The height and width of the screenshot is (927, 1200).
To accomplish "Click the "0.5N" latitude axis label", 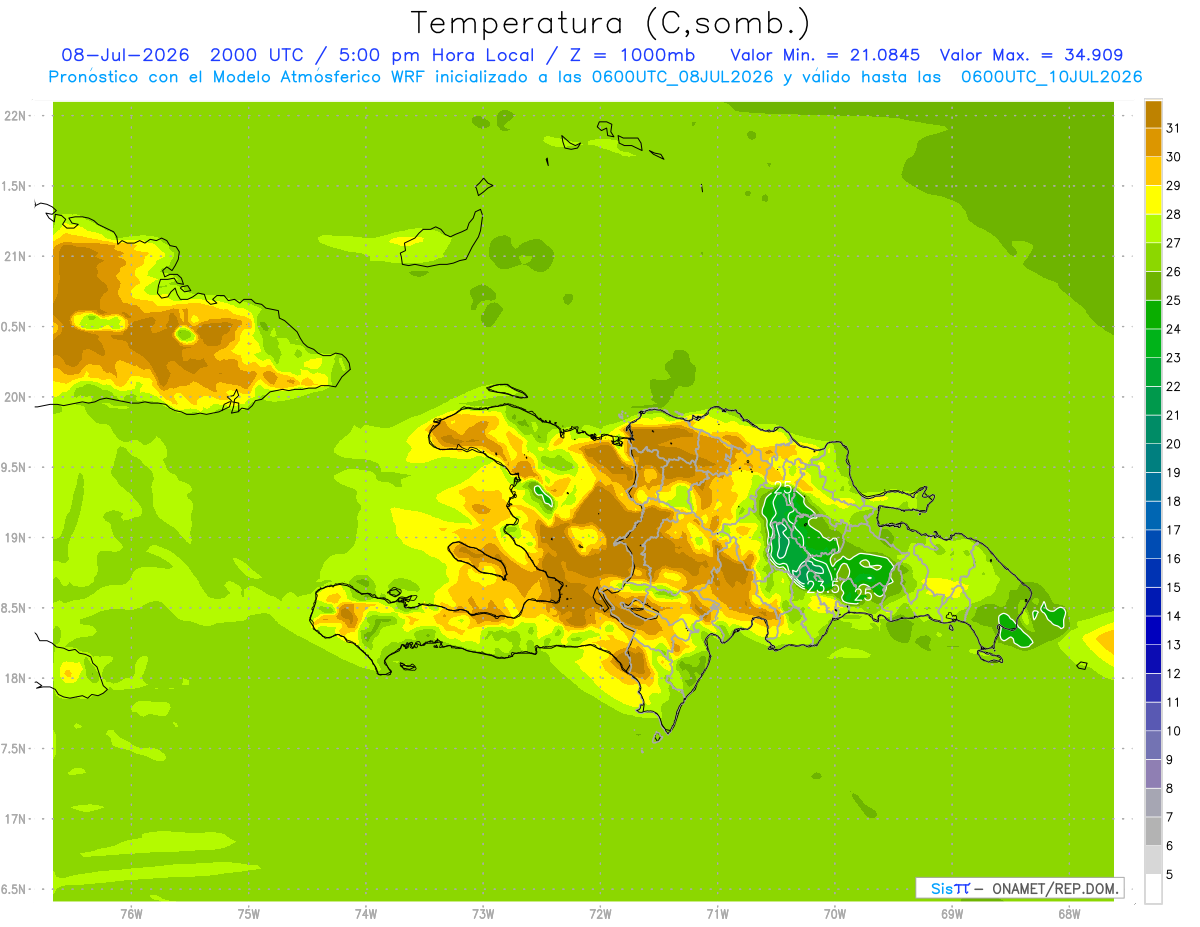I will point(14,327).
